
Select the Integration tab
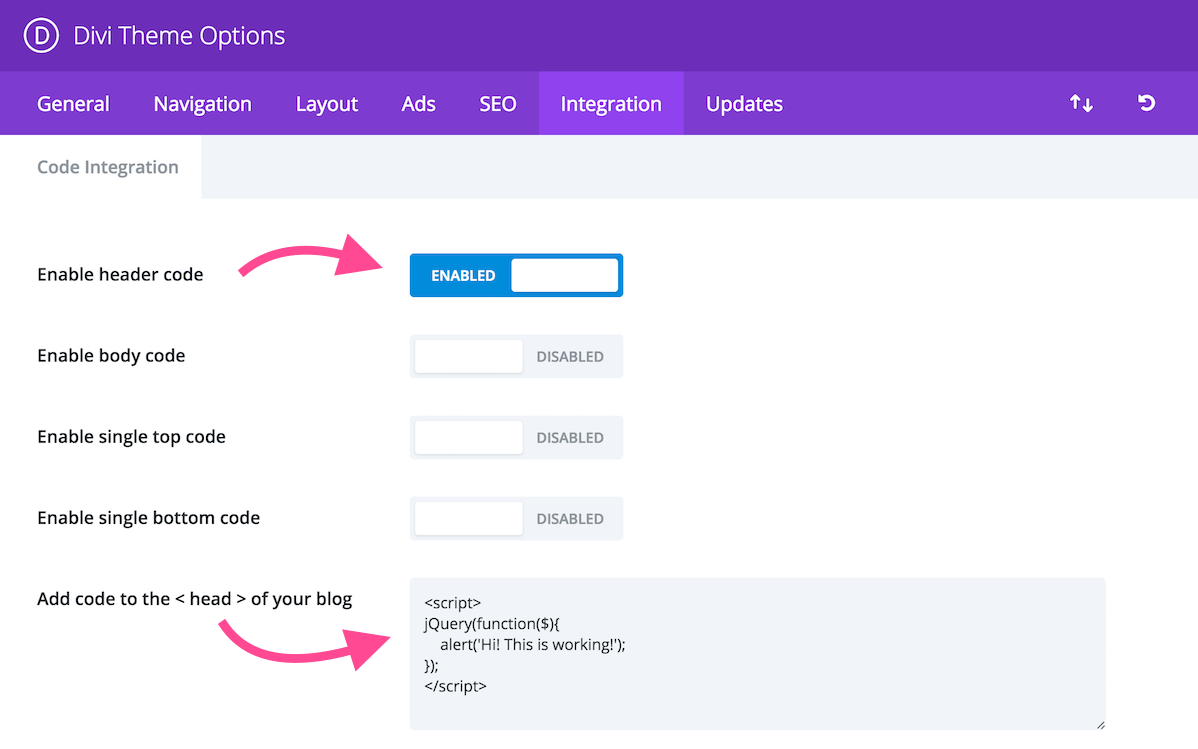(x=611, y=103)
